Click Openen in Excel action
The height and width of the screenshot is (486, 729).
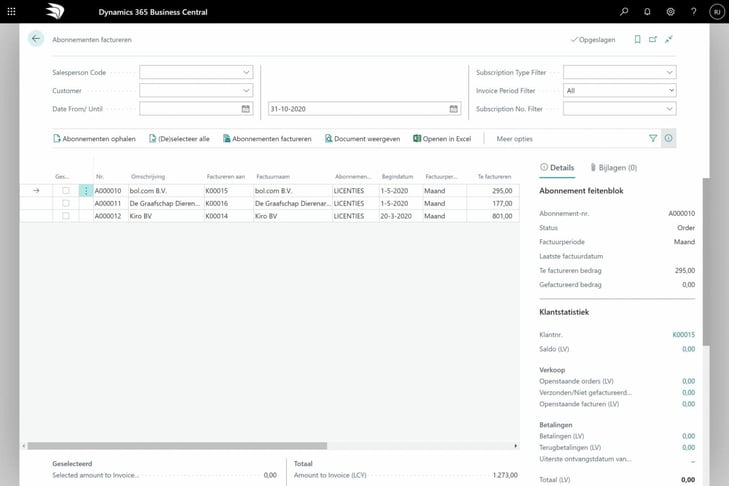(x=442, y=139)
